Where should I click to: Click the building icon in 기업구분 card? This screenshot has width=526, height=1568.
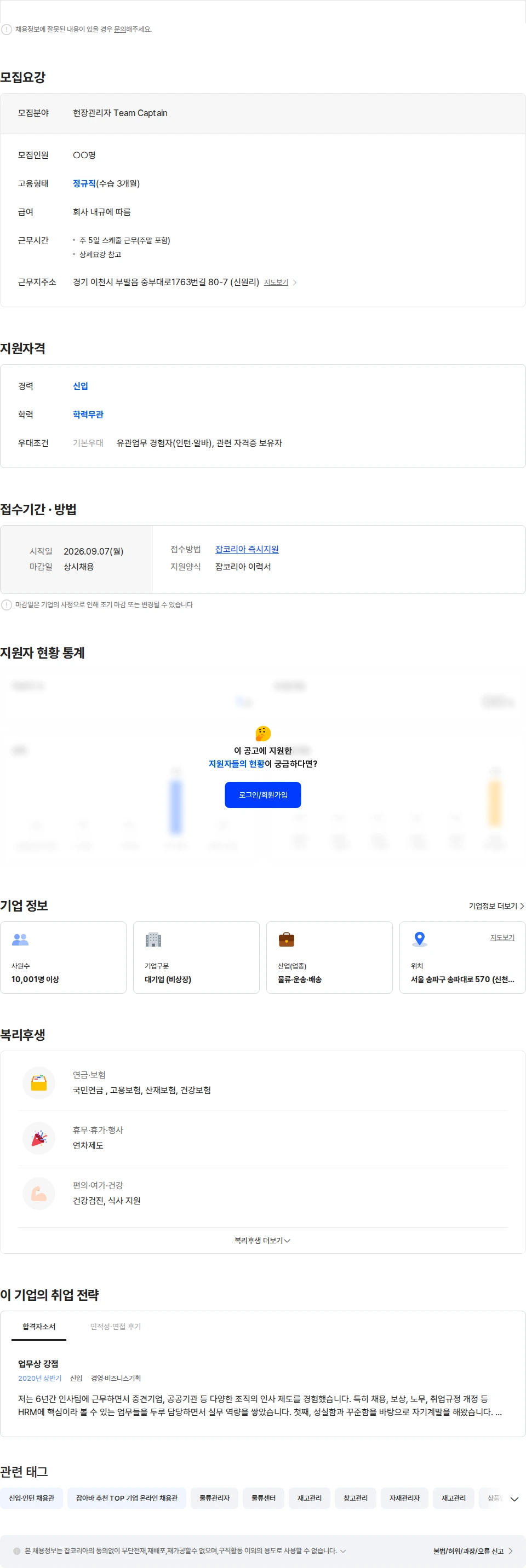point(153,939)
